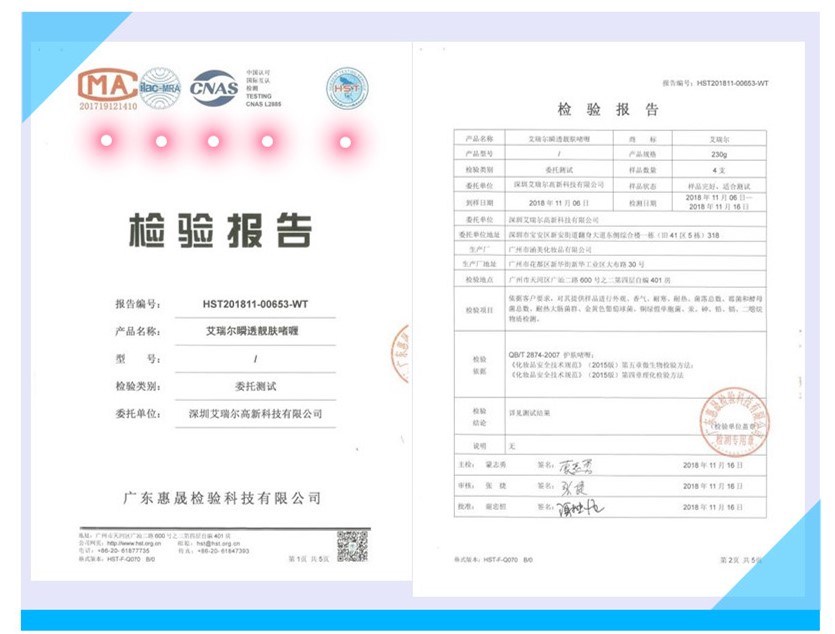Click cover product name 艾瑞尔瞬透靓肤啫喱
This screenshot has height=634, width=835.
252,331
